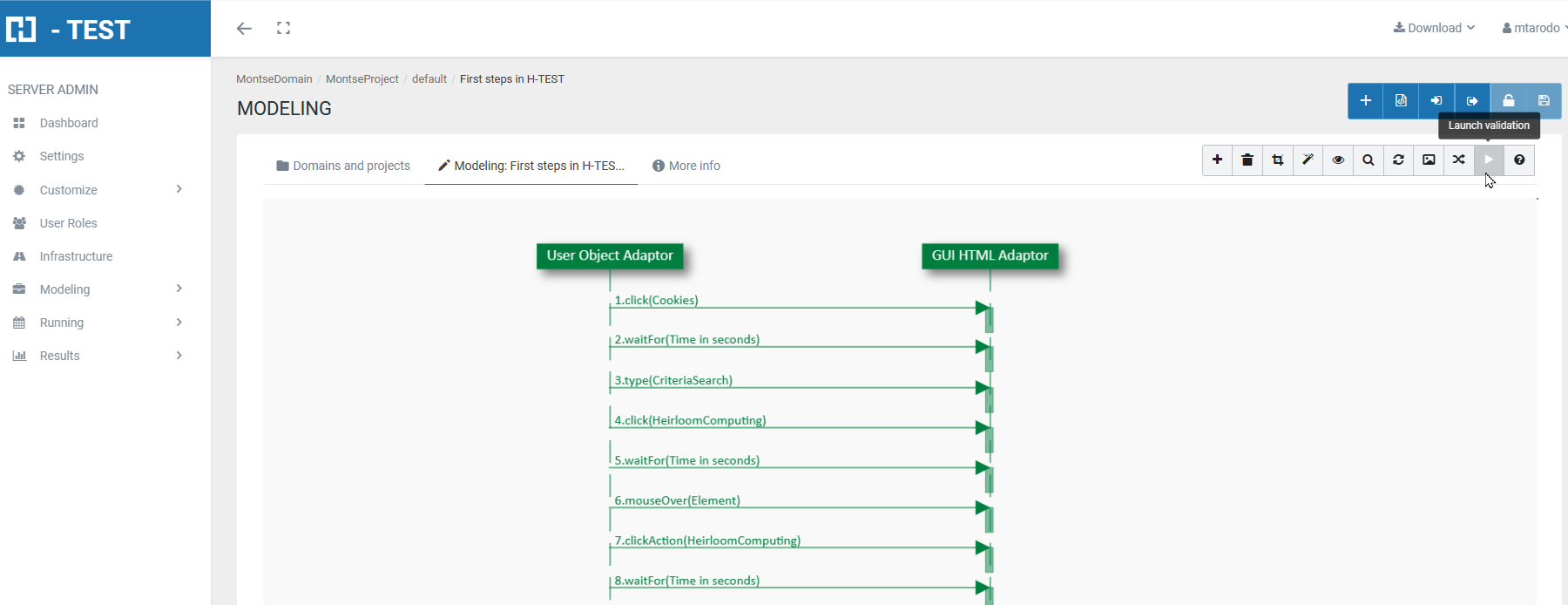Open Dashboard from the sidebar
Image resolution: width=1568 pixels, height=605 pixels.
coord(68,123)
